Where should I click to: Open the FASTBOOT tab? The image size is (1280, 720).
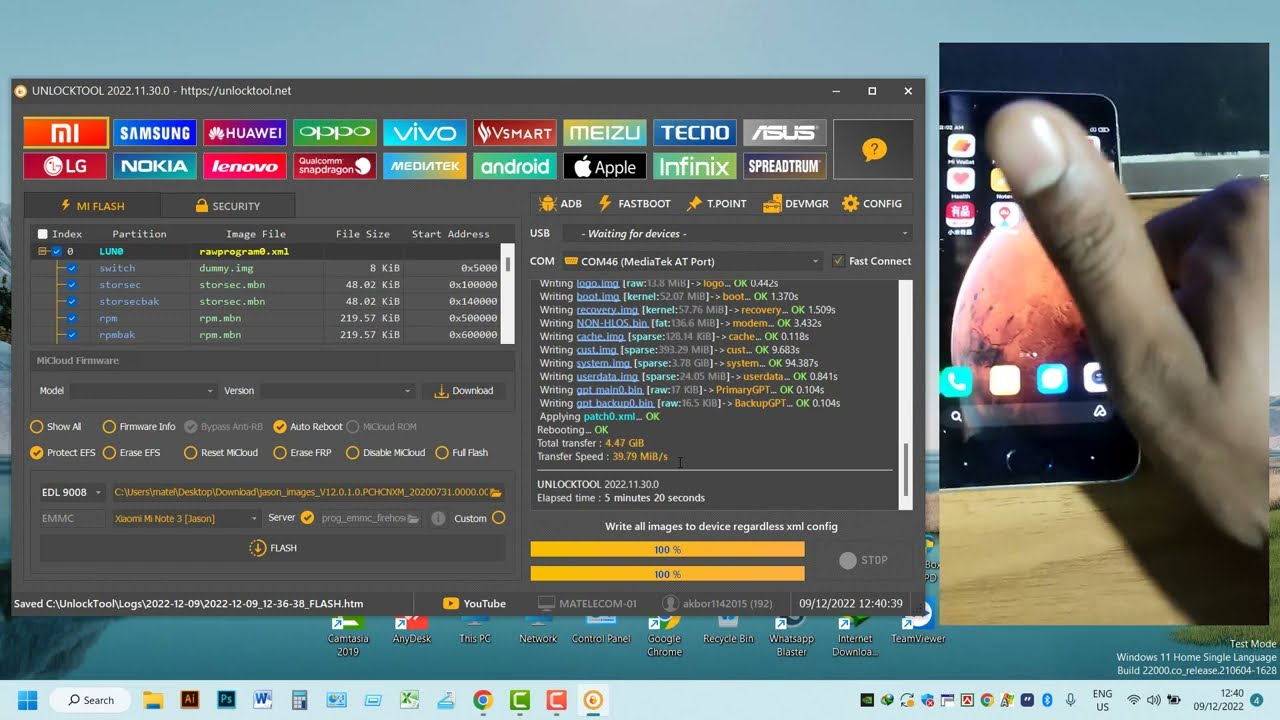click(634, 203)
